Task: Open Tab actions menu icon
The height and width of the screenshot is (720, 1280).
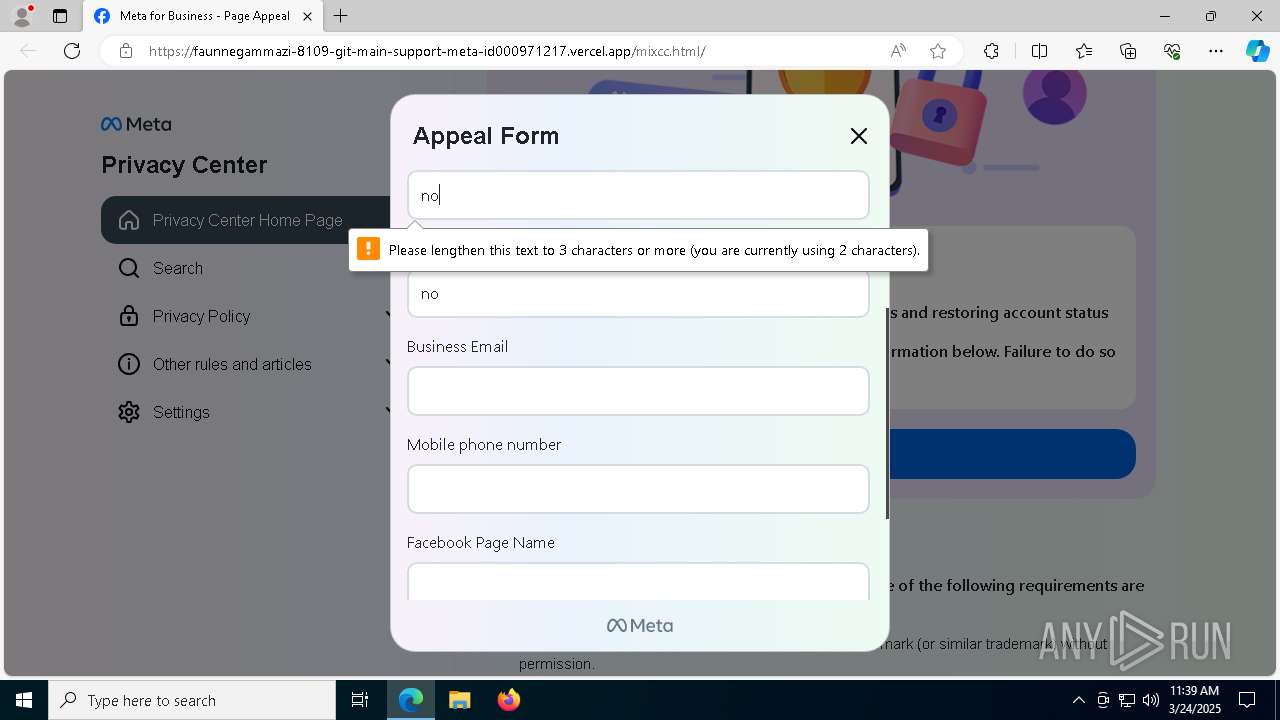Action: point(60,16)
